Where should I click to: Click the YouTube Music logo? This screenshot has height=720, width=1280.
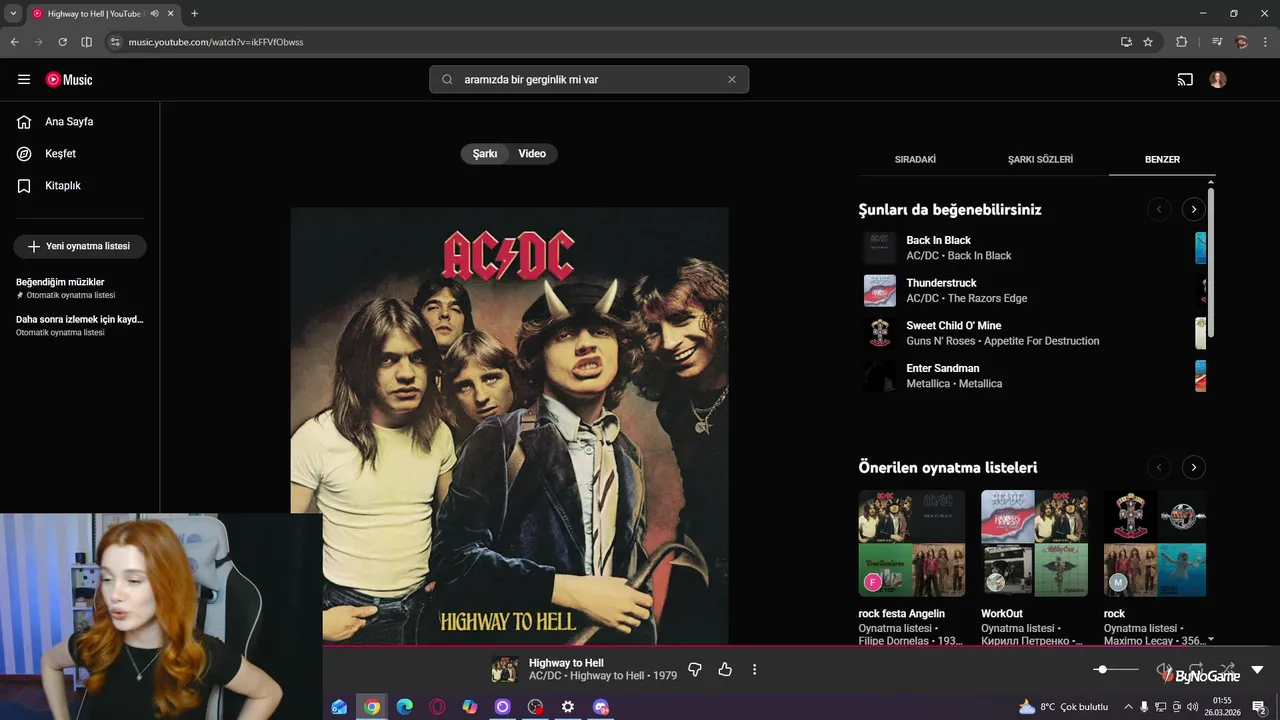point(69,79)
